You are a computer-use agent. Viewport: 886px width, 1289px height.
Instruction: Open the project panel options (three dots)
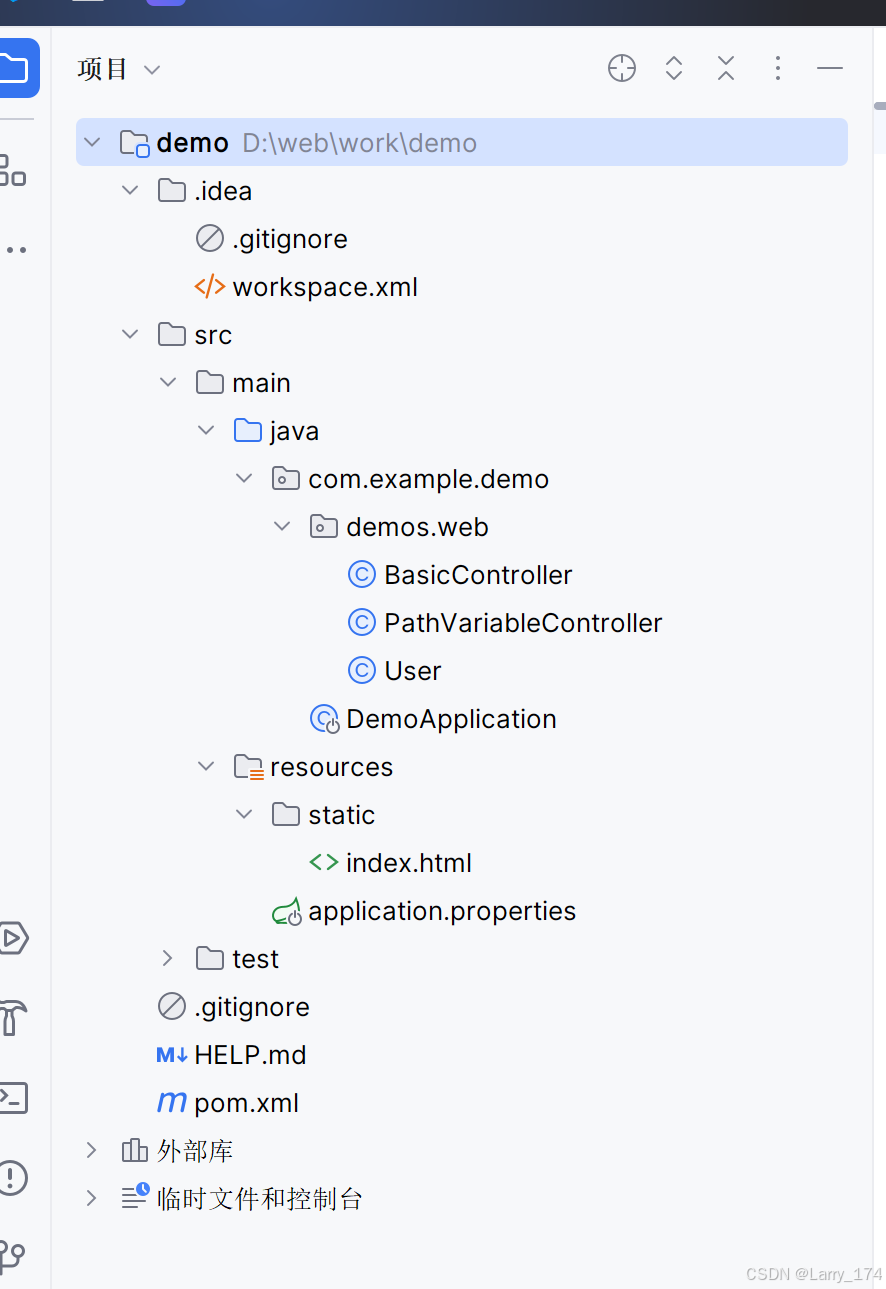778,69
